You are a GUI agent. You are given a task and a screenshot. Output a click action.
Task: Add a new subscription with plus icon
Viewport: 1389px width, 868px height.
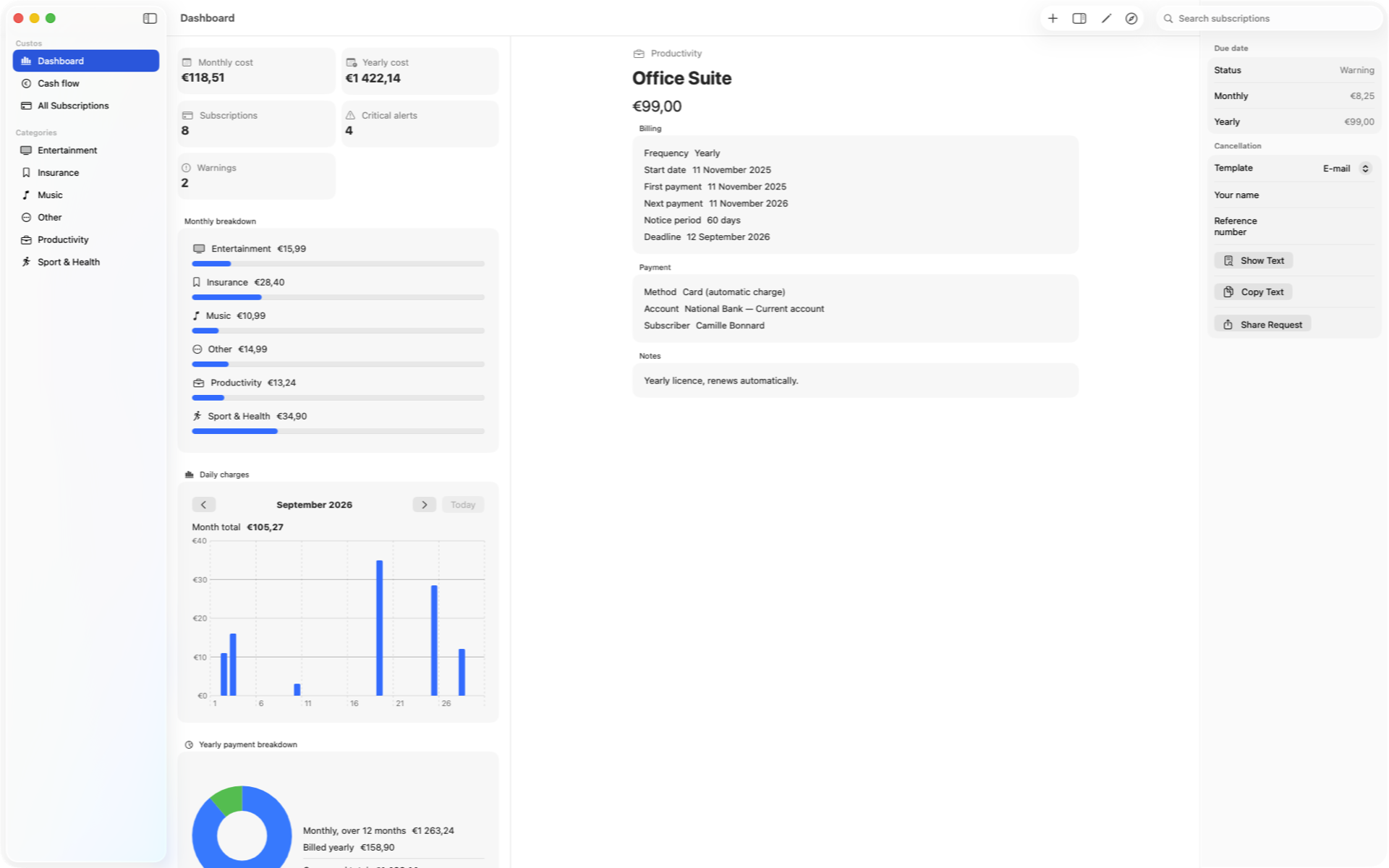pos(1053,18)
